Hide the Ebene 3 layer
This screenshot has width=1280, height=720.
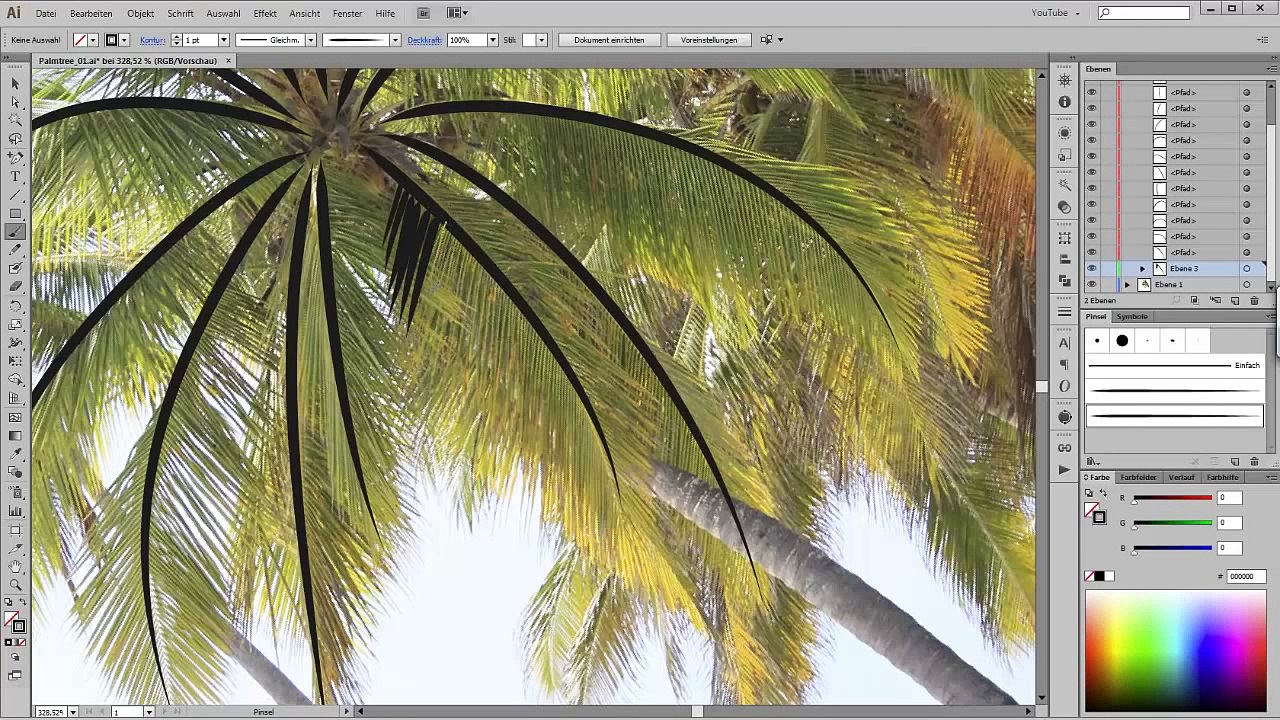point(1091,269)
